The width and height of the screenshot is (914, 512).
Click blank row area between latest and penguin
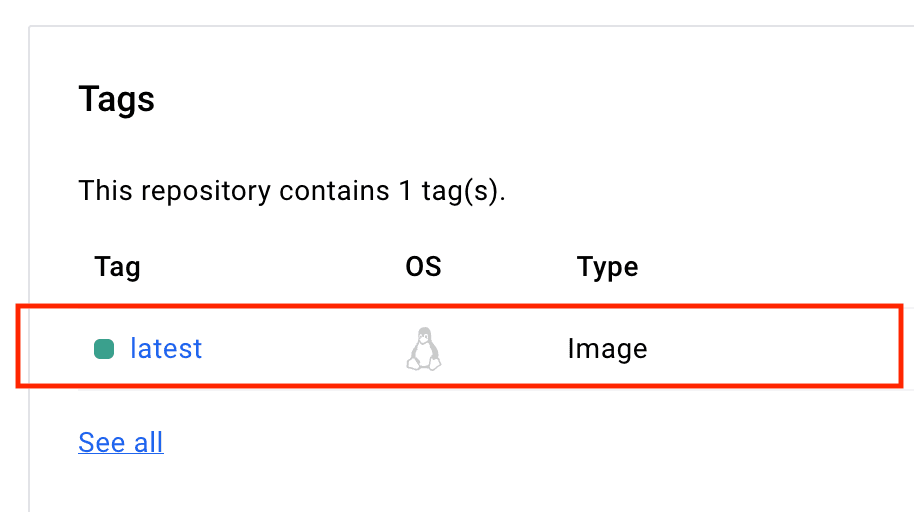pyautogui.click(x=300, y=349)
